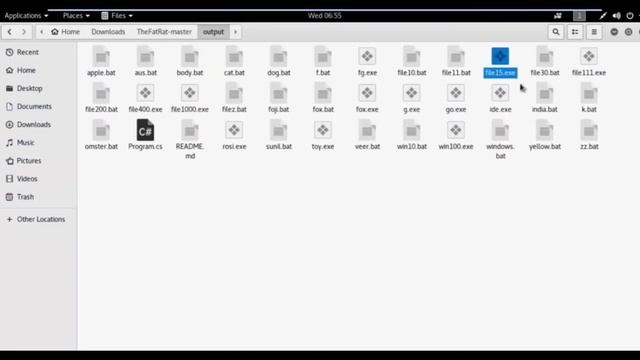Select the Program.cs C# source file

[x=145, y=130]
